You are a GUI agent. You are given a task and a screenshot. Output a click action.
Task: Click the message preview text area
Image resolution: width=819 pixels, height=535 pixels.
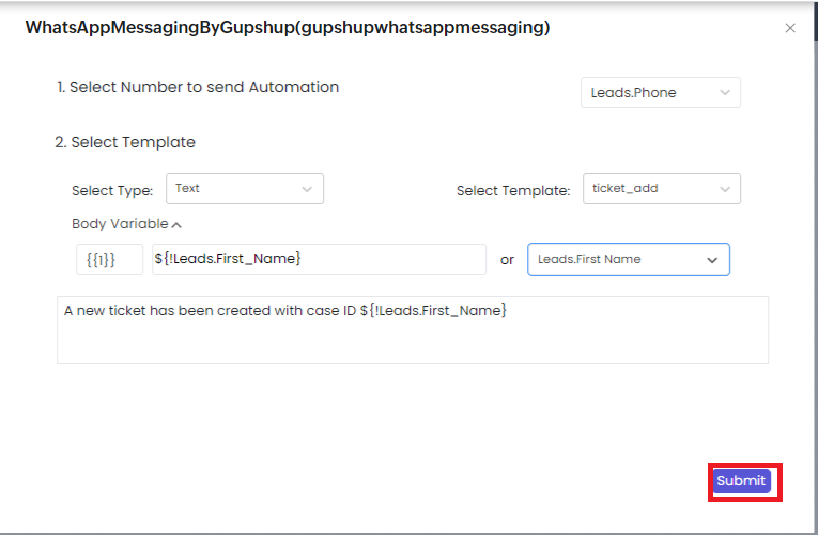click(x=413, y=330)
